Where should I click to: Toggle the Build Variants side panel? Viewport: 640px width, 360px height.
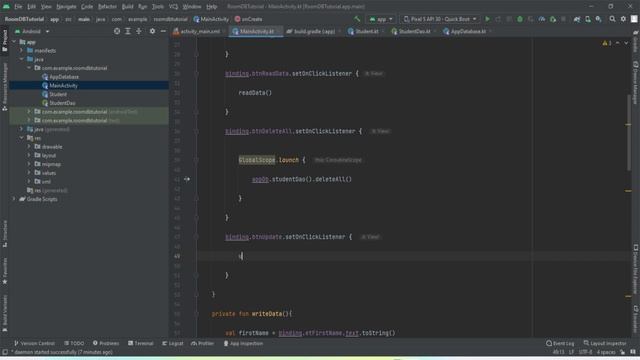4,312
